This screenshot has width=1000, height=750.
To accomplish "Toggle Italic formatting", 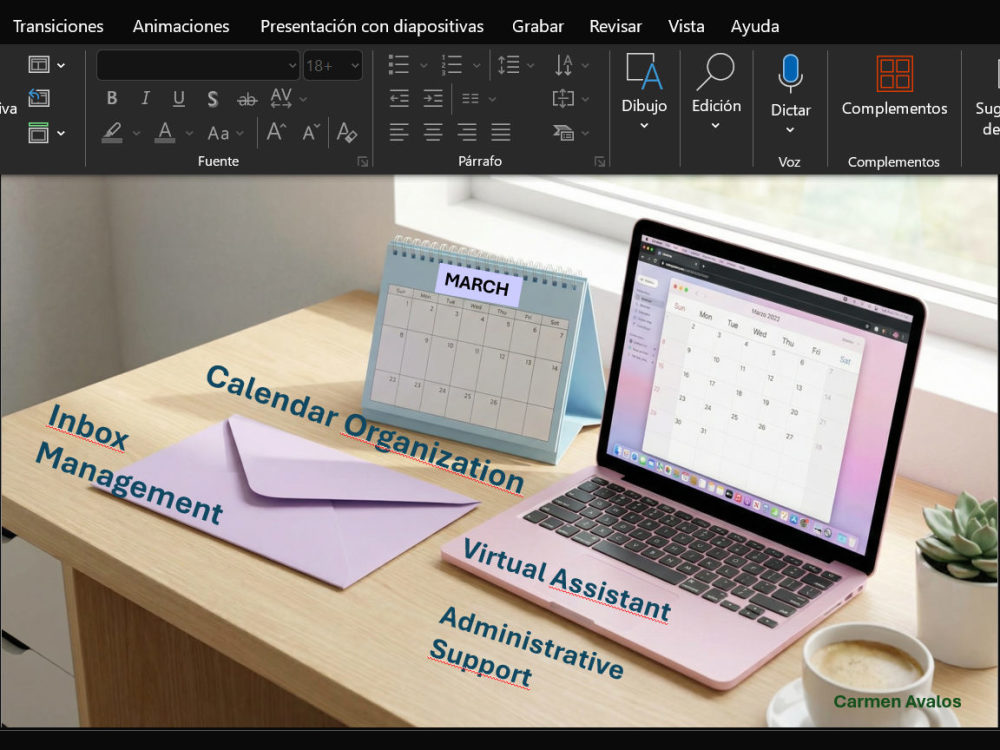I will [x=145, y=98].
